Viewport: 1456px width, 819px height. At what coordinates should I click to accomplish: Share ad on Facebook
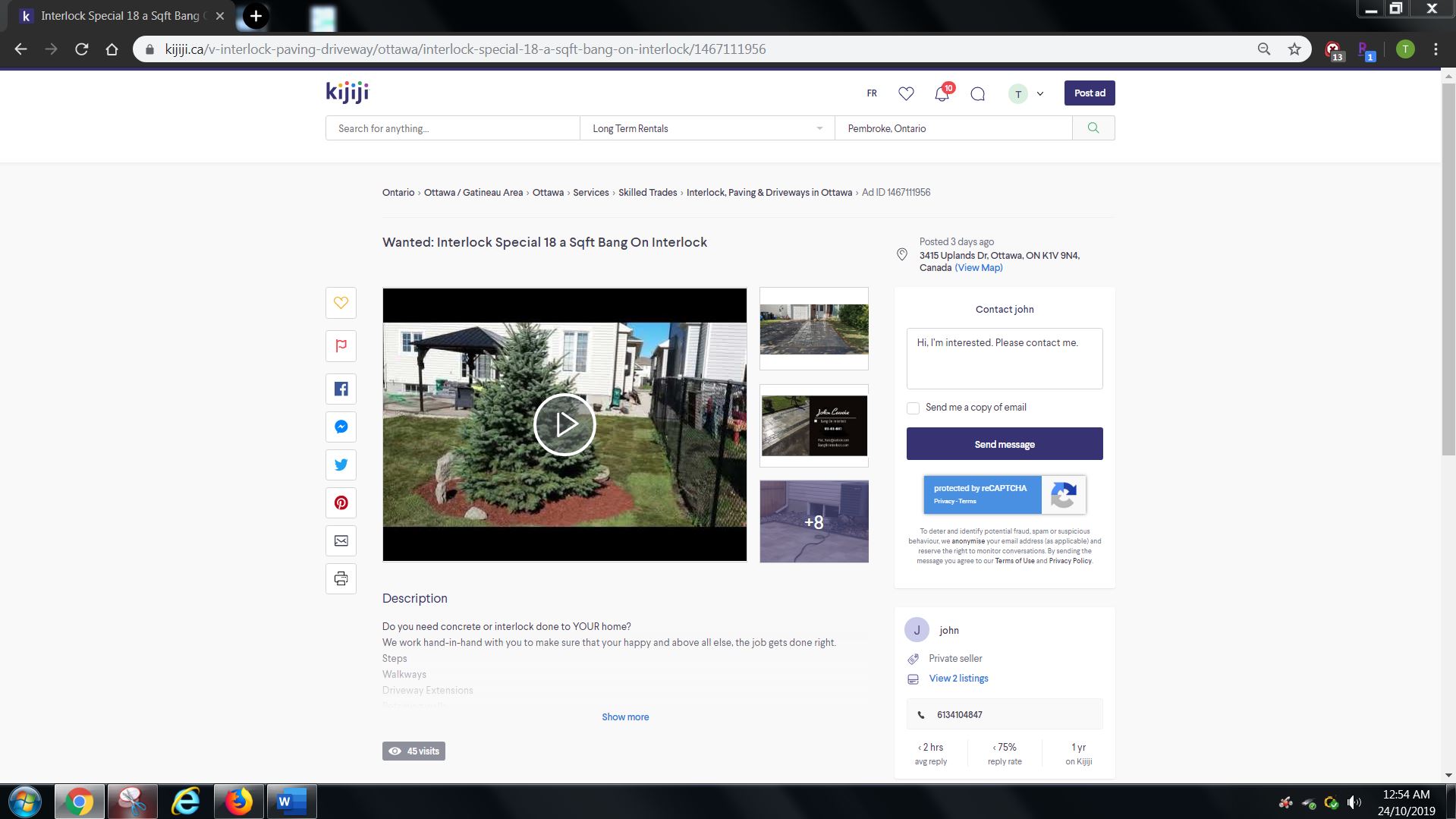341,389
